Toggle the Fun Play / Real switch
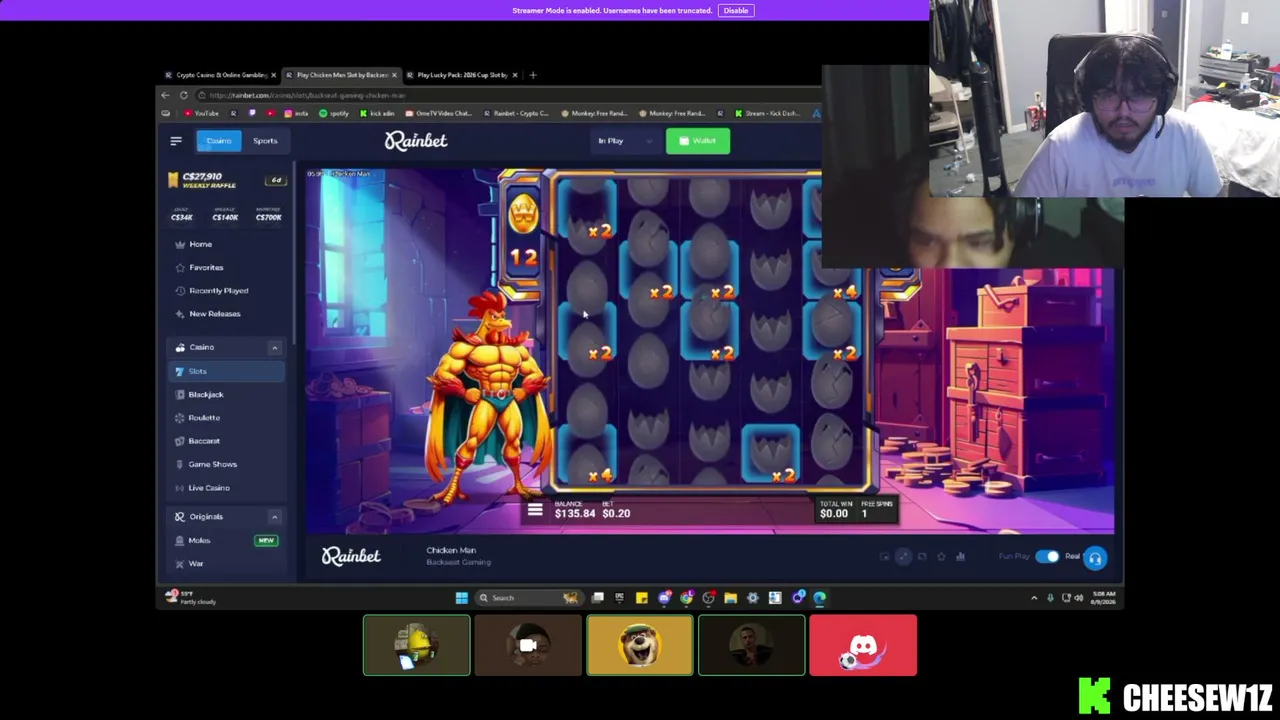Viewport: 1280px width, 720px height. pos(1046,557)
